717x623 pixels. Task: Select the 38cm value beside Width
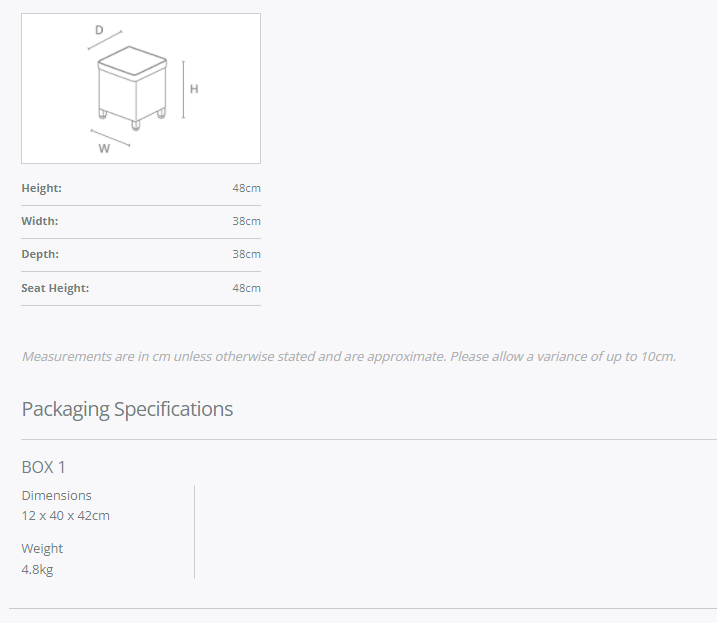[x=246, y=221]
